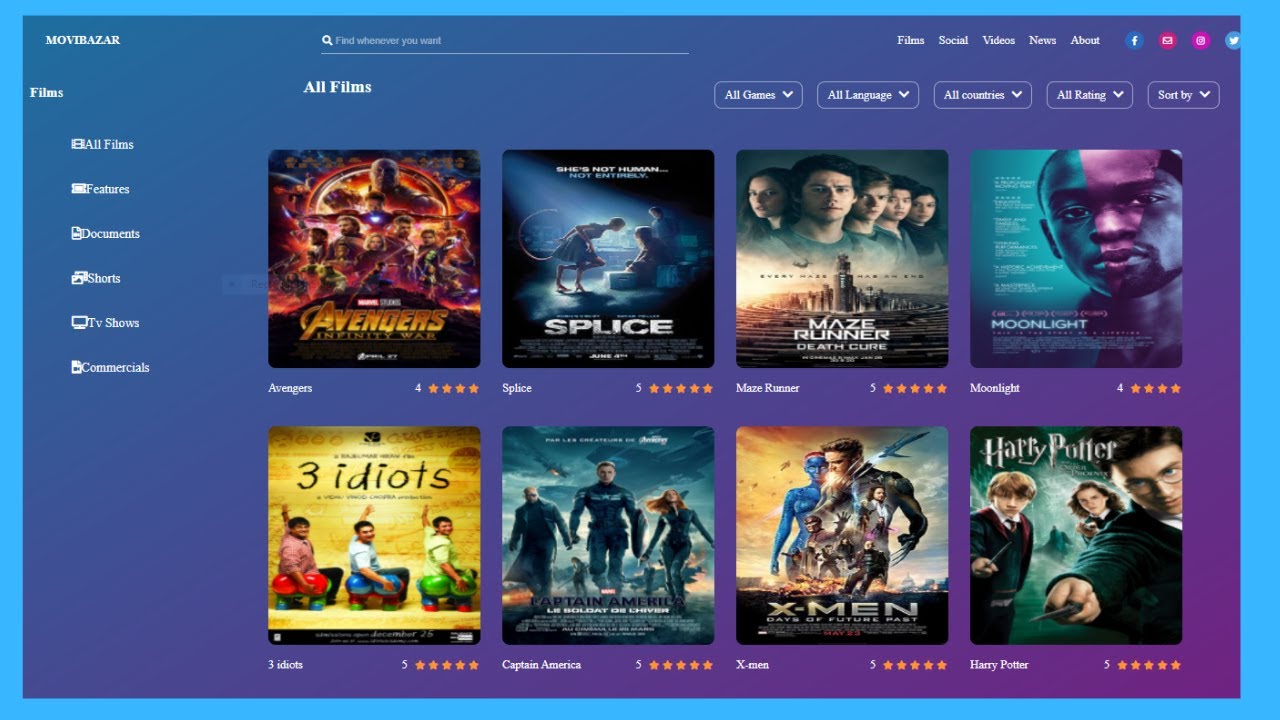
Task: Click the All Films page heading
Action: coord(337,87)
